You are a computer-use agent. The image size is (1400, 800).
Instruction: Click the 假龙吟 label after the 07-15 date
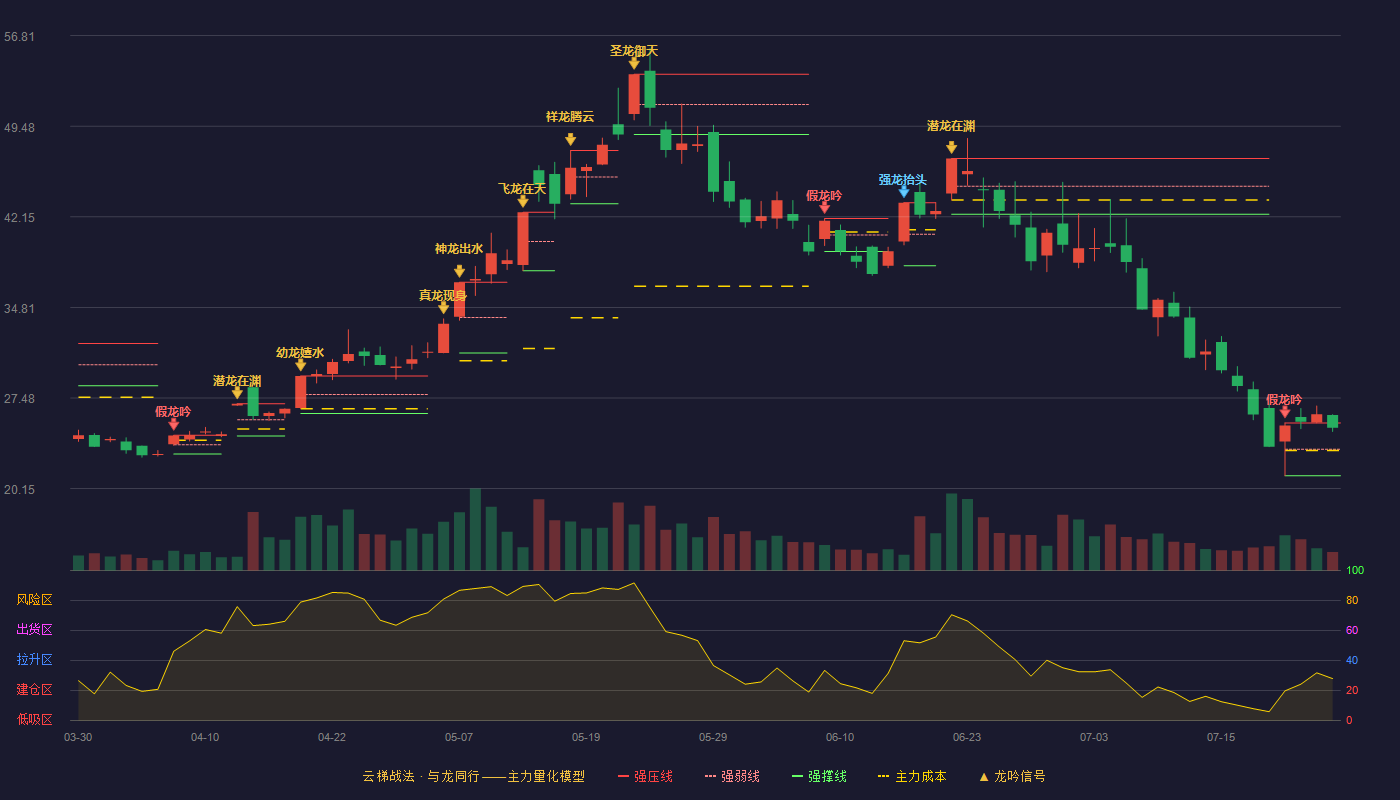coord(1284,400)
